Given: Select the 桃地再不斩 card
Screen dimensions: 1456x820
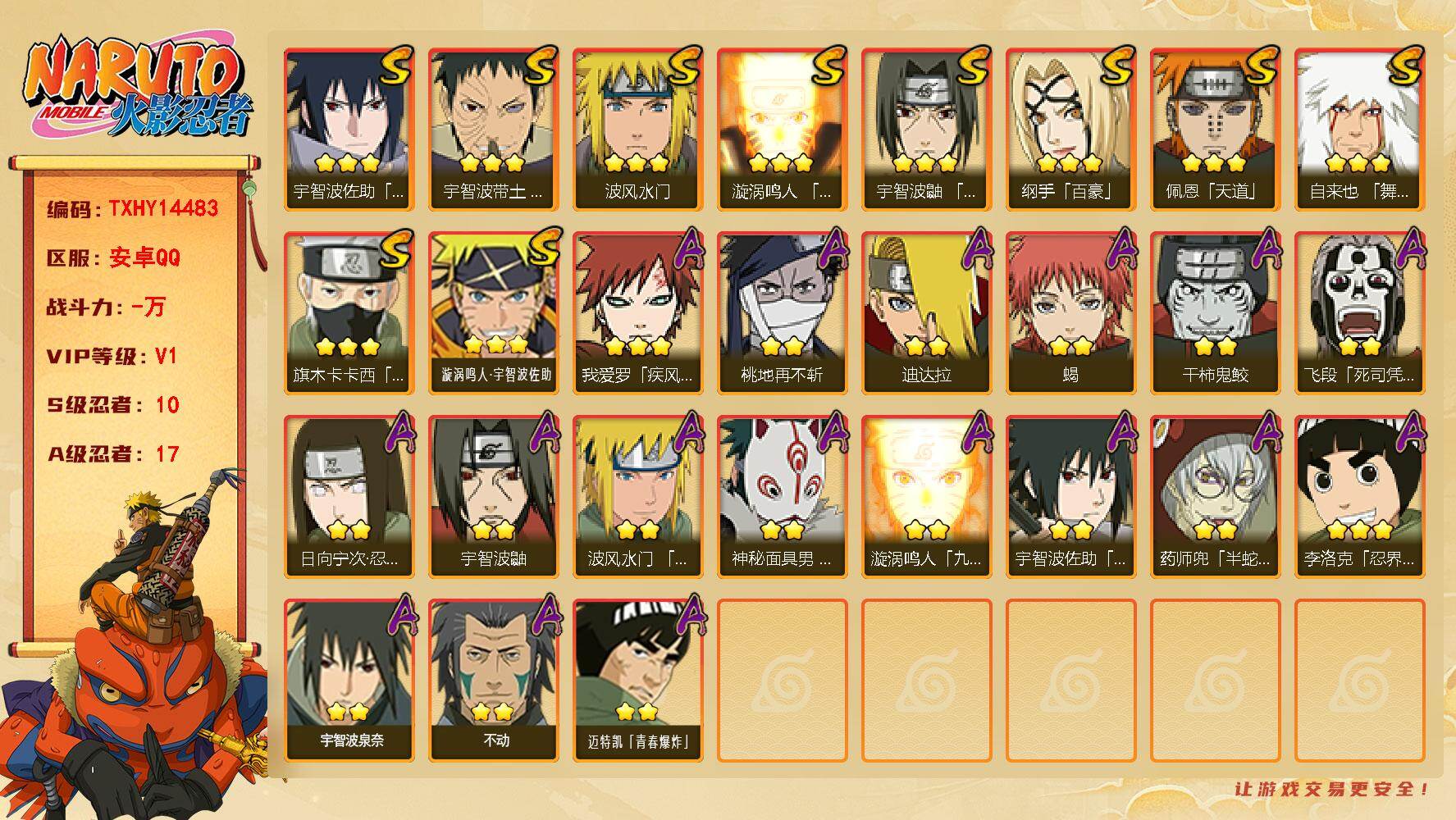Looking at the screenshot, I should (x=782, y=312).
